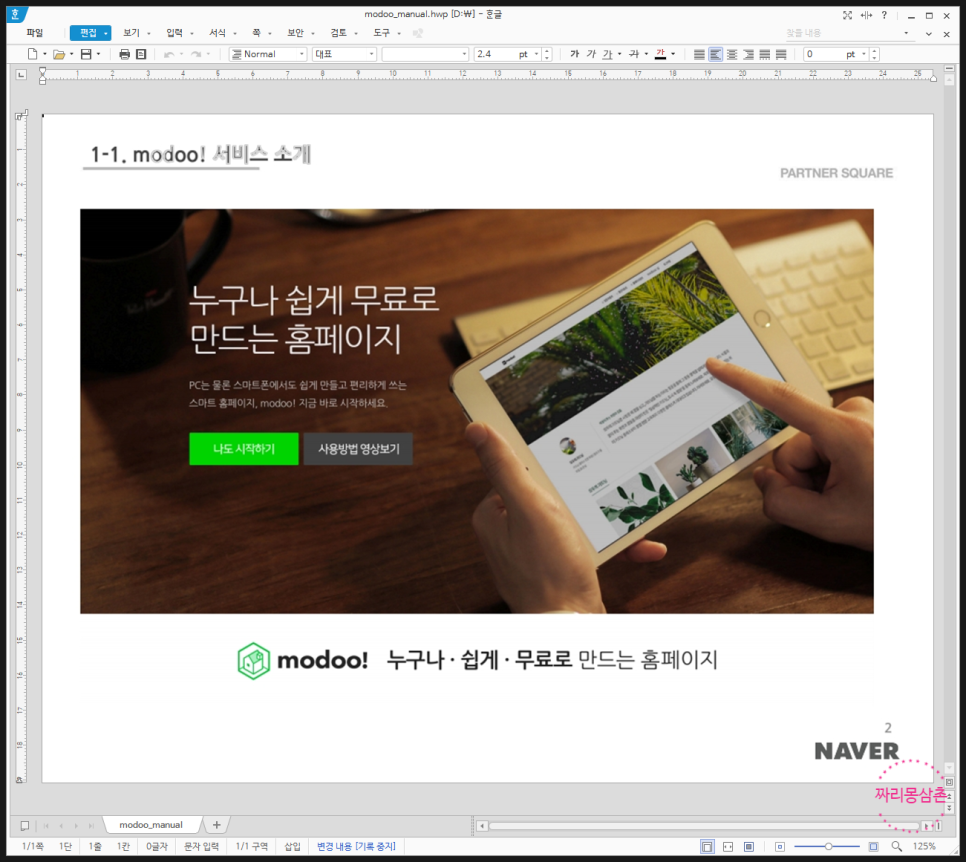Click the redo arrow icon
Image resolution: width=966 pixels, height=862 pixels.
(x=196, y=54)
